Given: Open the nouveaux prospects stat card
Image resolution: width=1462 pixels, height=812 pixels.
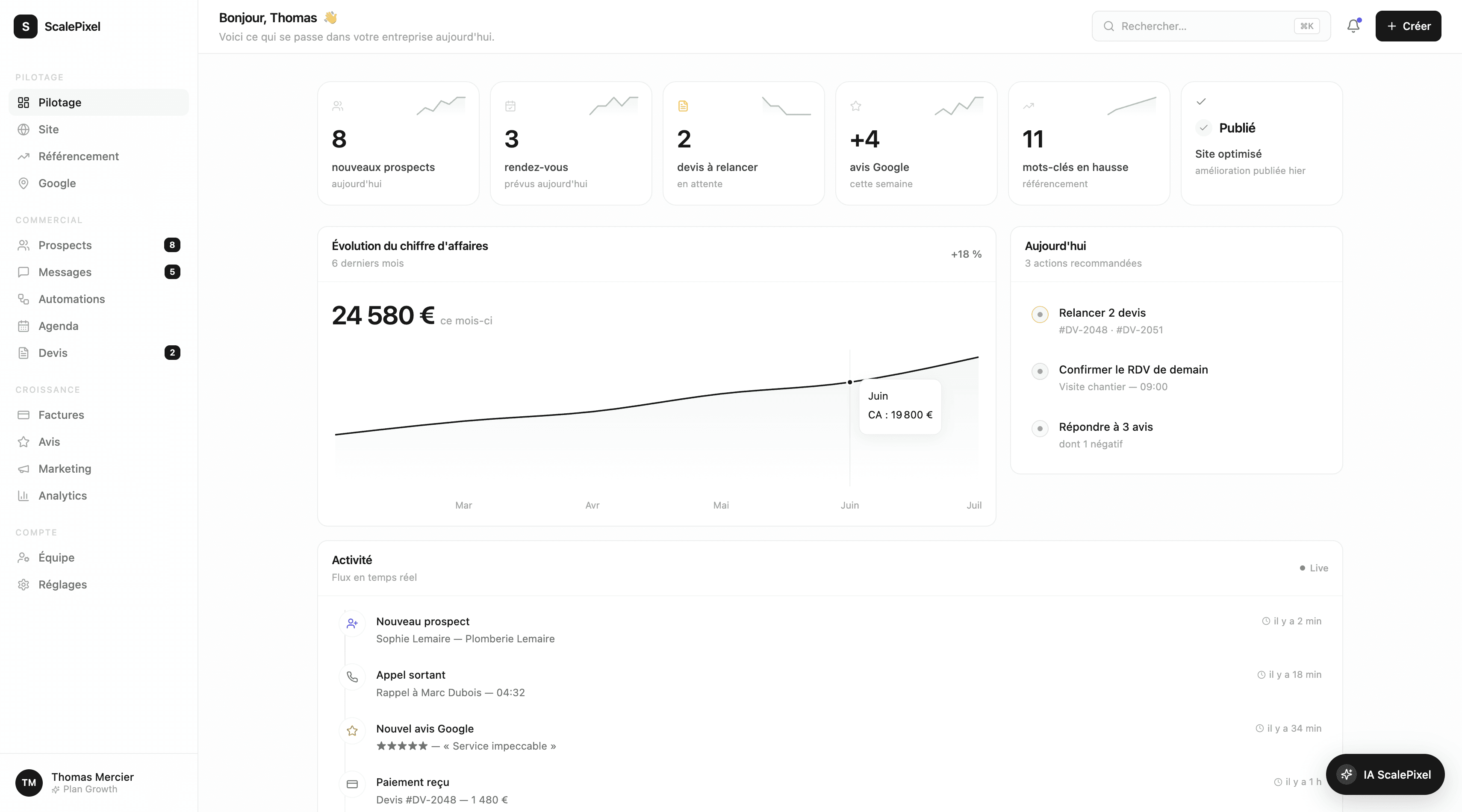Looking at the screenshot, I should pos(398,144).
